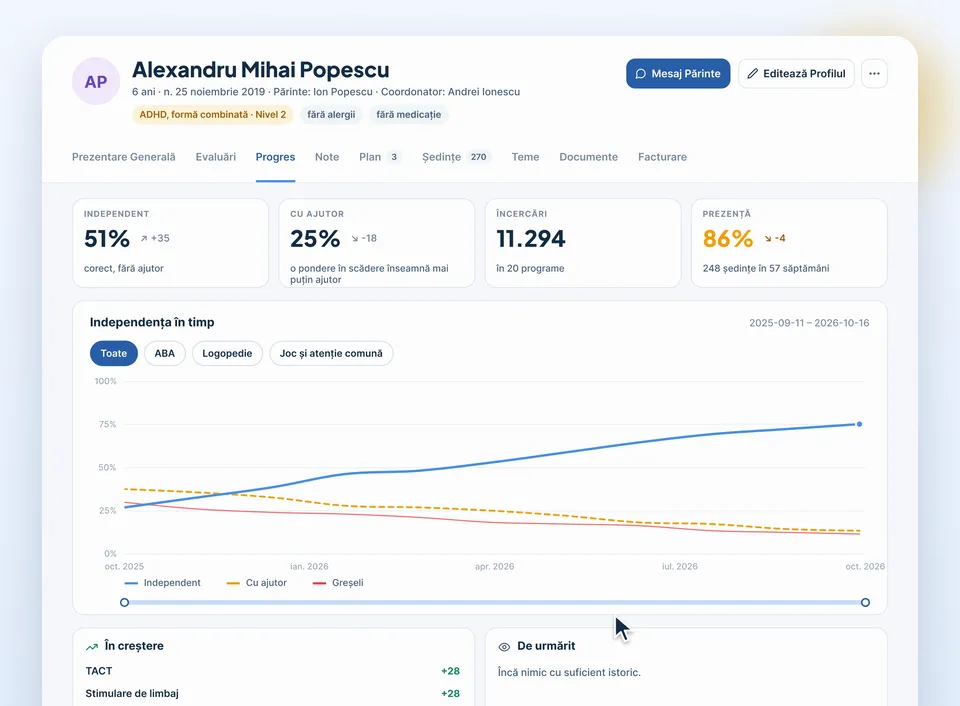Open the Plan tab

(x=380, y=157)
